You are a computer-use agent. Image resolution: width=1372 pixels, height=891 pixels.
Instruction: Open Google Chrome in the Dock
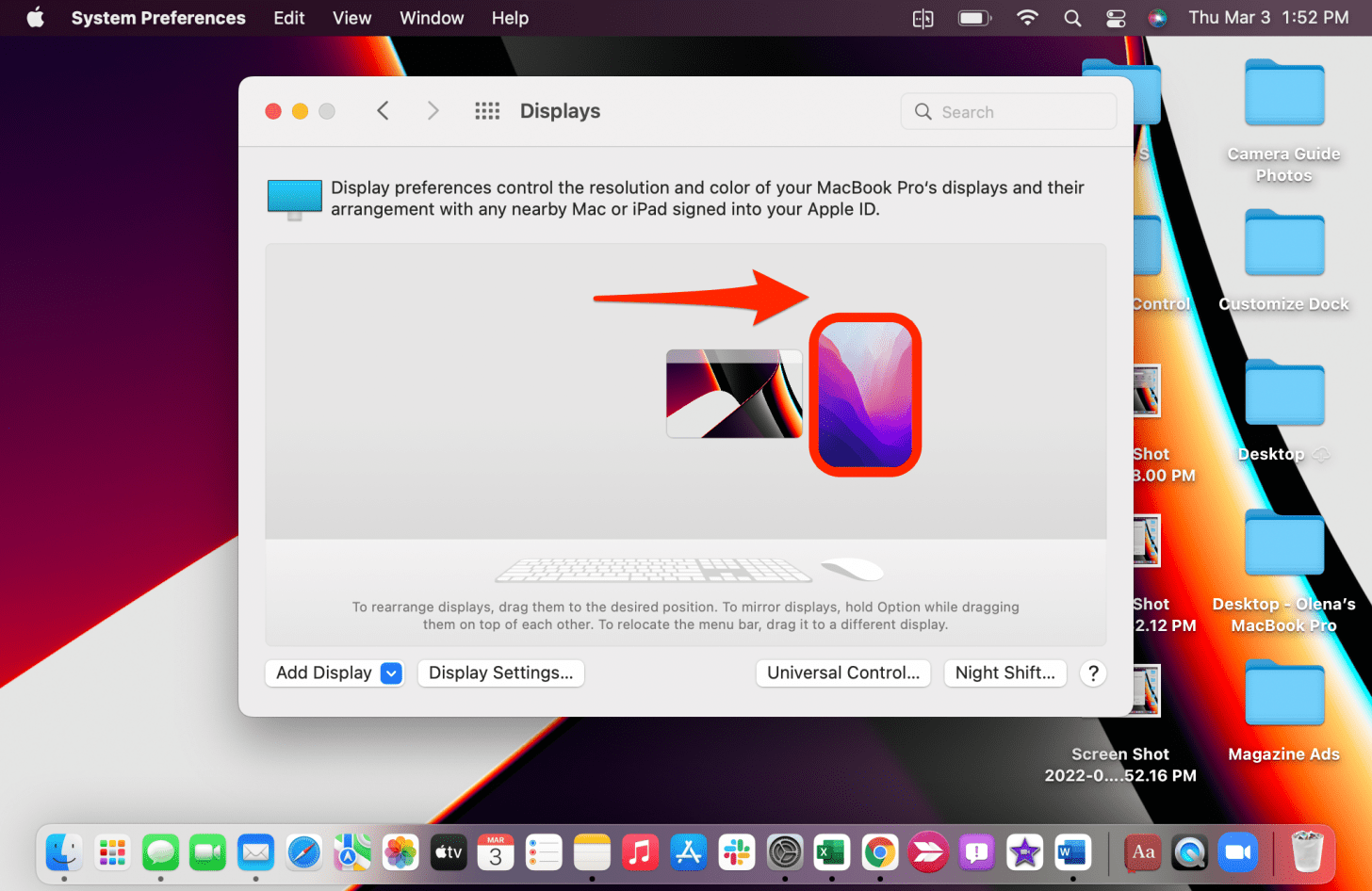click(879, 853)
